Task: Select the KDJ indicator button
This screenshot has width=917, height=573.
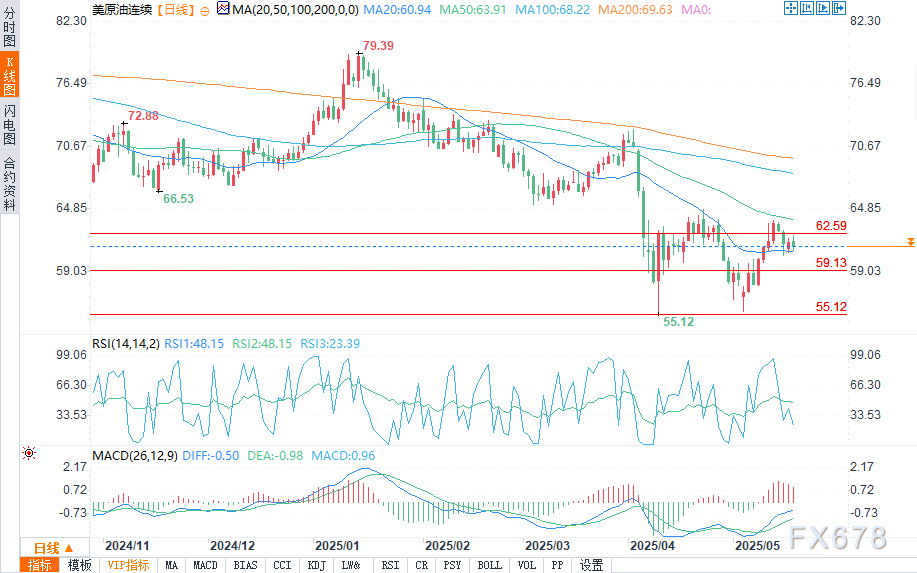Action: coord(317,565)
